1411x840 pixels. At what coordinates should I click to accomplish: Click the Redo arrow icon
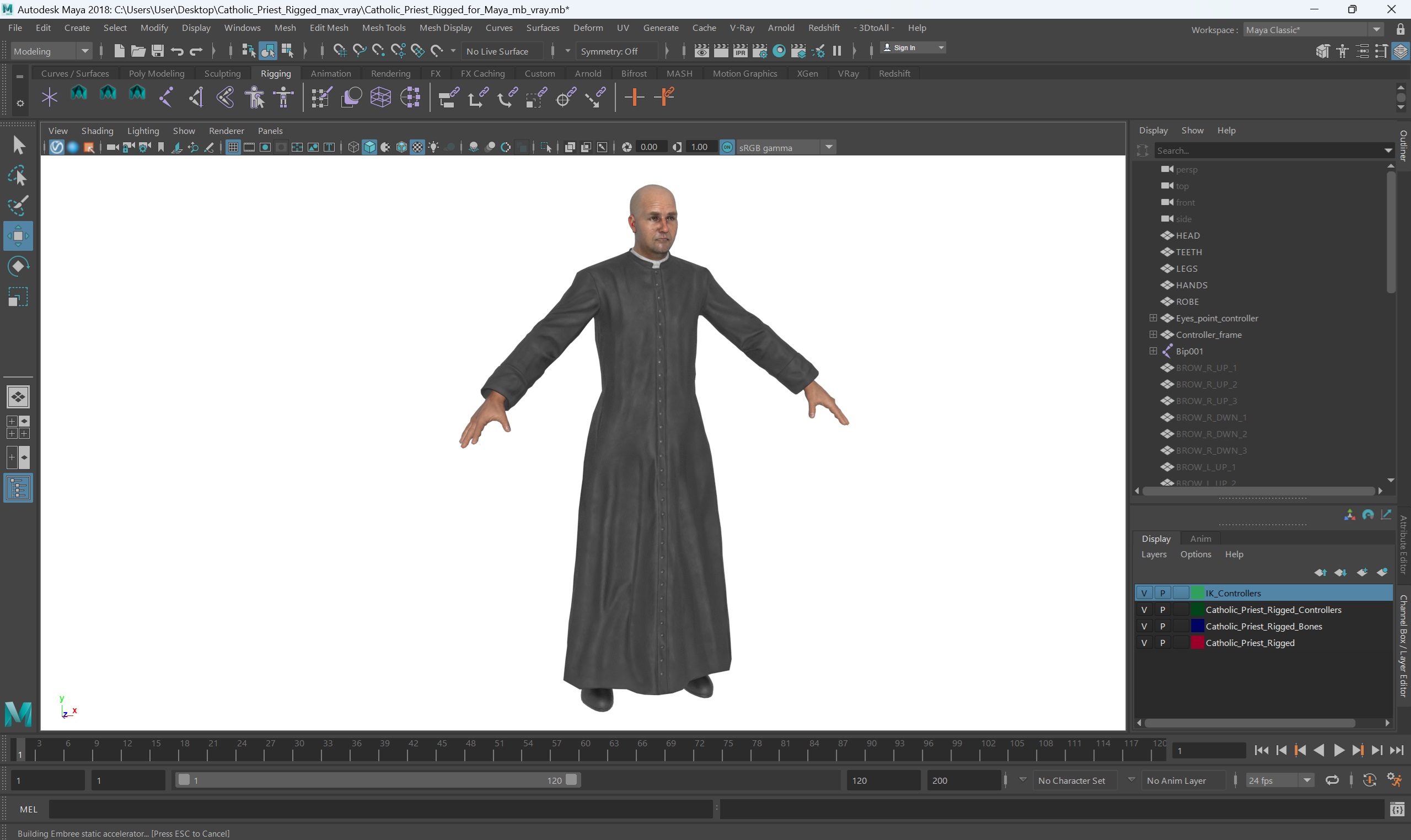pyautogui.click(x=196, y=51)
